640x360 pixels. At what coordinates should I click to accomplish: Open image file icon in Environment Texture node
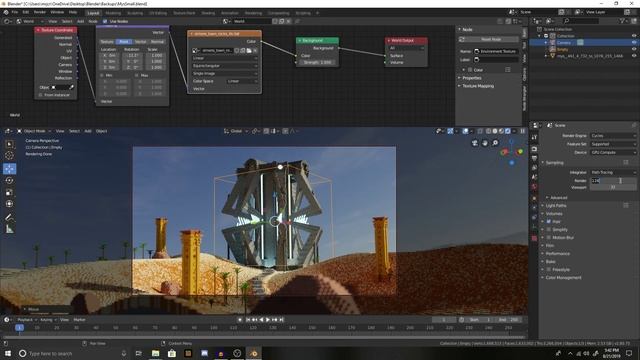(249, 51)
